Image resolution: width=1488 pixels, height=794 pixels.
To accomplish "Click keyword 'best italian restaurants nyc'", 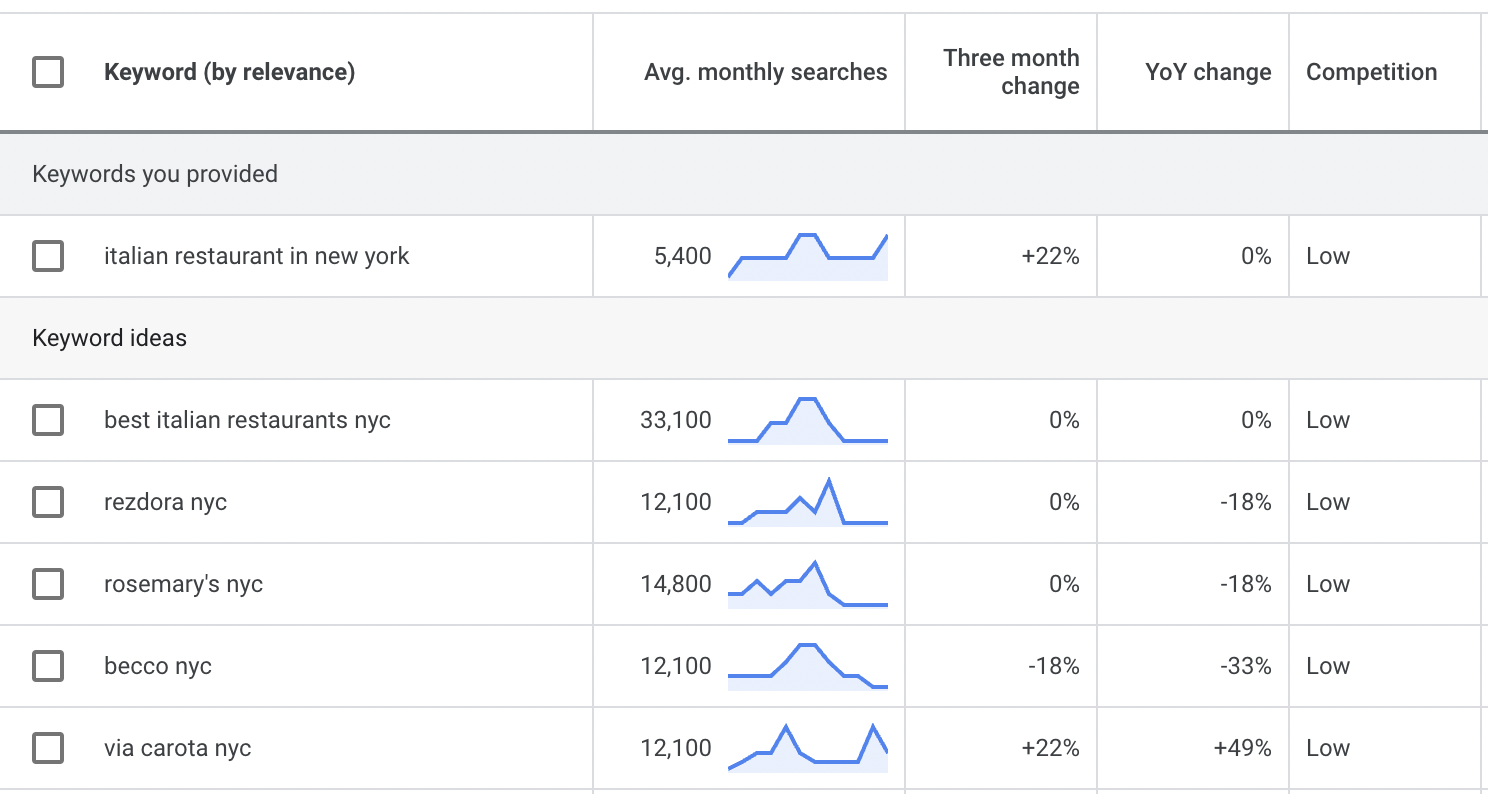I will click(247, 420).
